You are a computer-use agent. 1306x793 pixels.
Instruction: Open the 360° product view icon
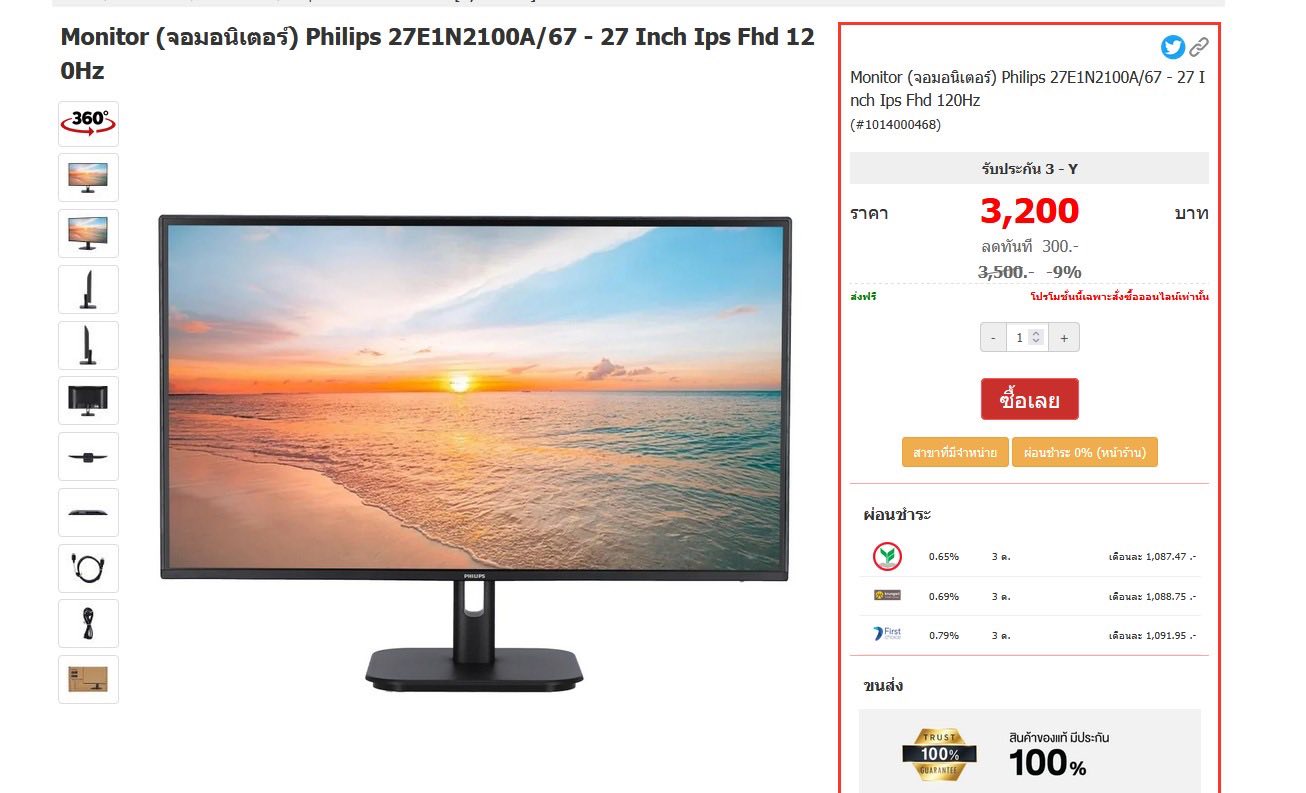[x=88, y=124]
